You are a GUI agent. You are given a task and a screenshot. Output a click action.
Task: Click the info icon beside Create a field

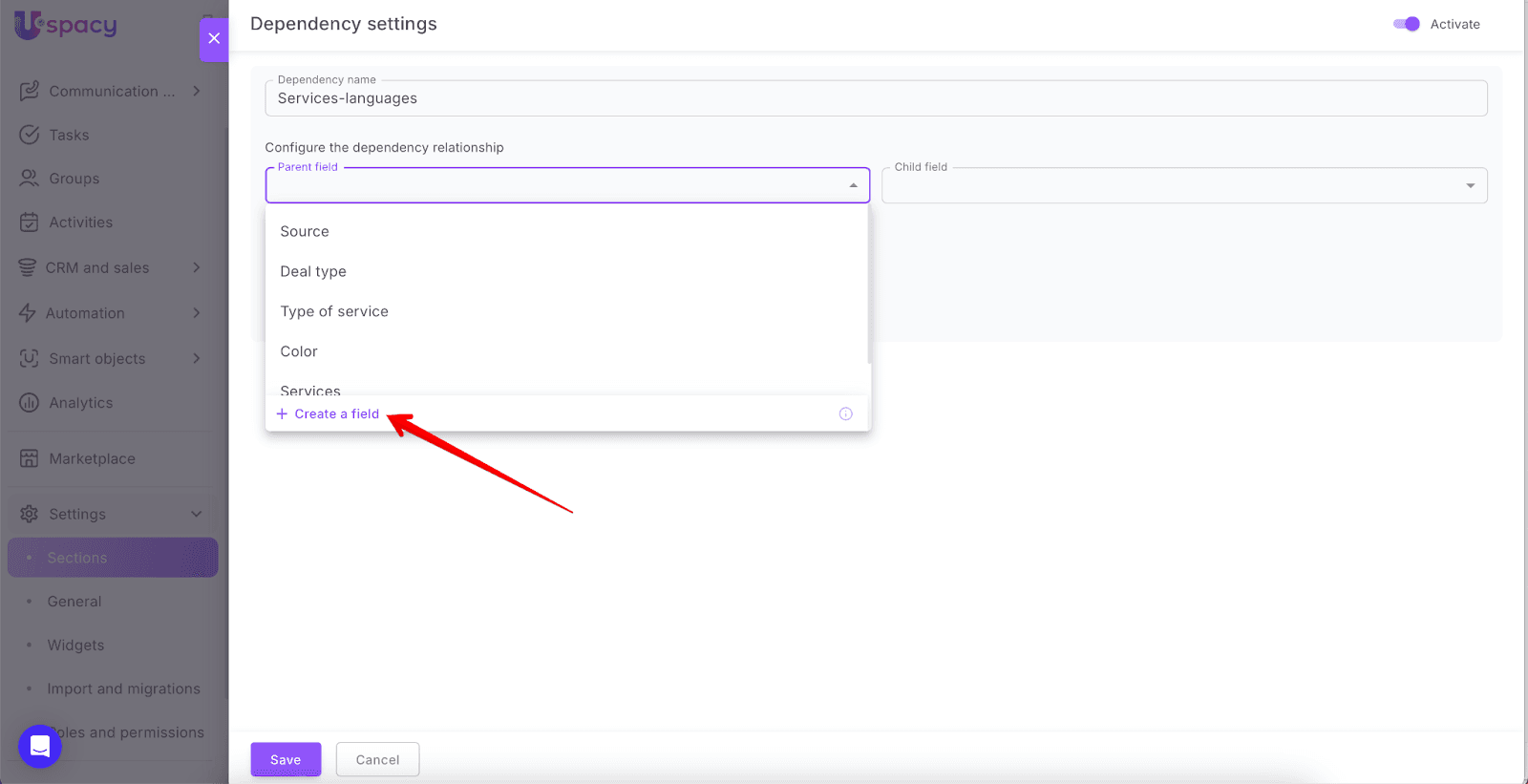click(845, 413)
